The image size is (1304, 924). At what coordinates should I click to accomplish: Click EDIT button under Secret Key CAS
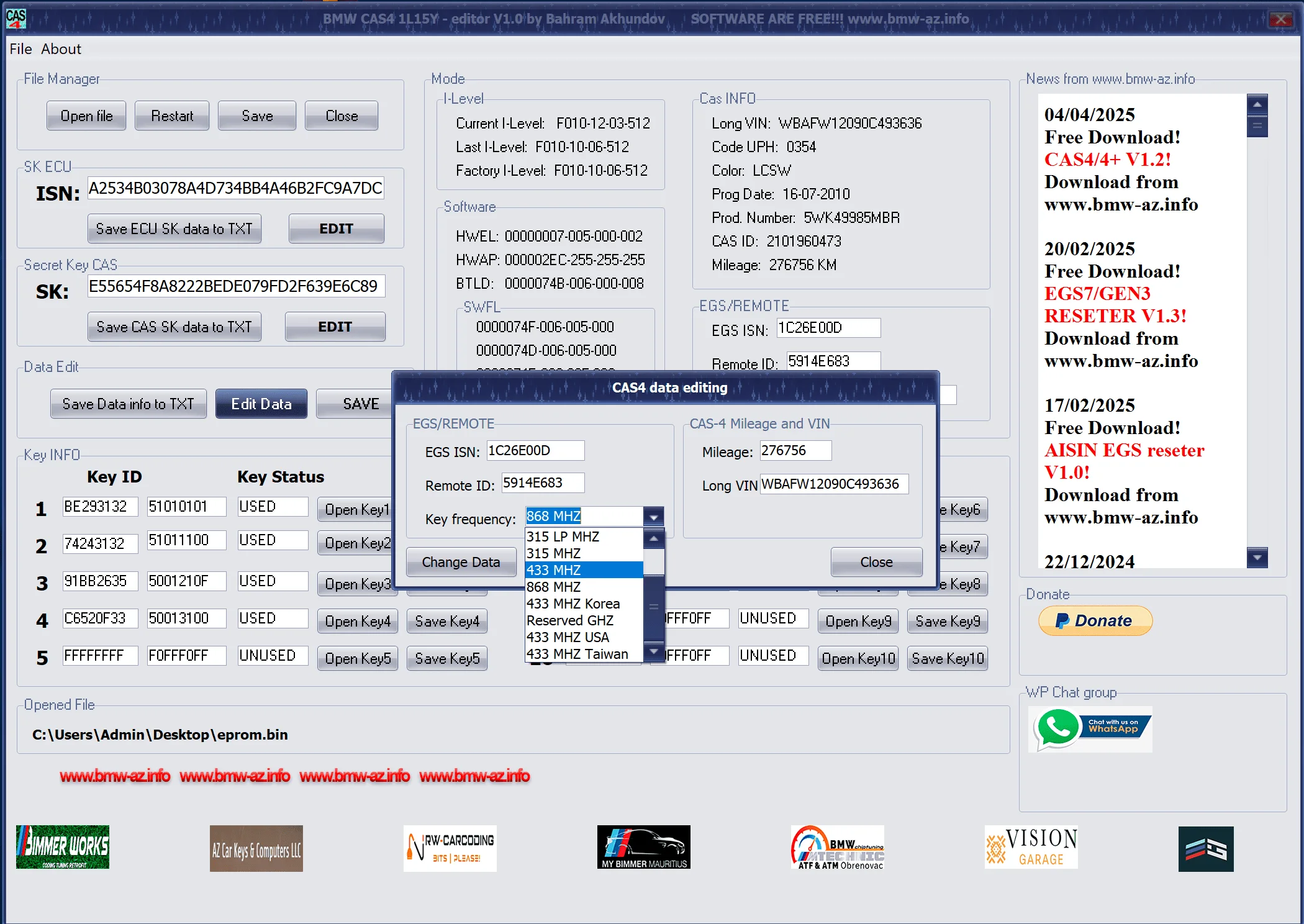click(335, 327)
